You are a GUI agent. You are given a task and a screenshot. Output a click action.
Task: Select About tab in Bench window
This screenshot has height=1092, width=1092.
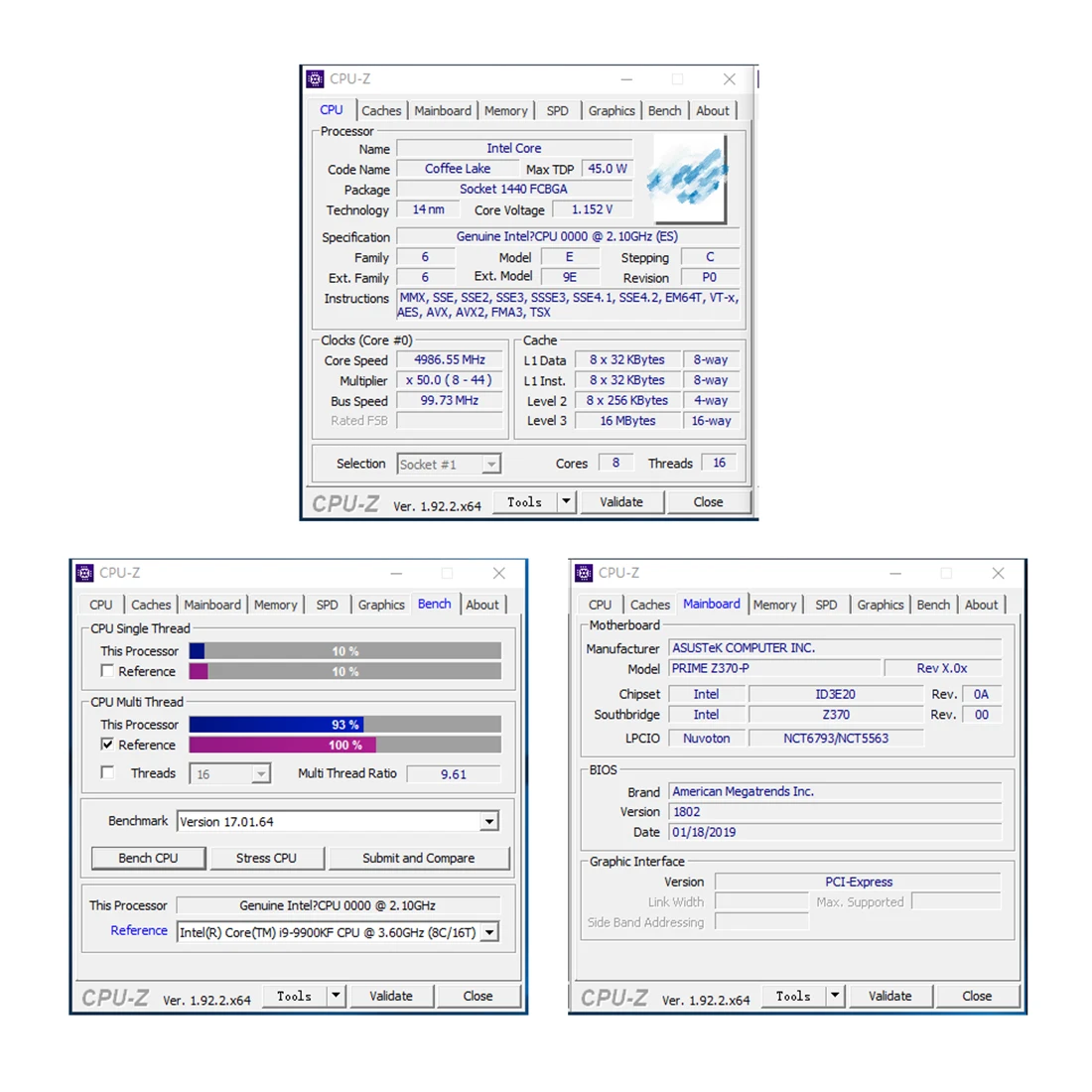click(481, 605)
